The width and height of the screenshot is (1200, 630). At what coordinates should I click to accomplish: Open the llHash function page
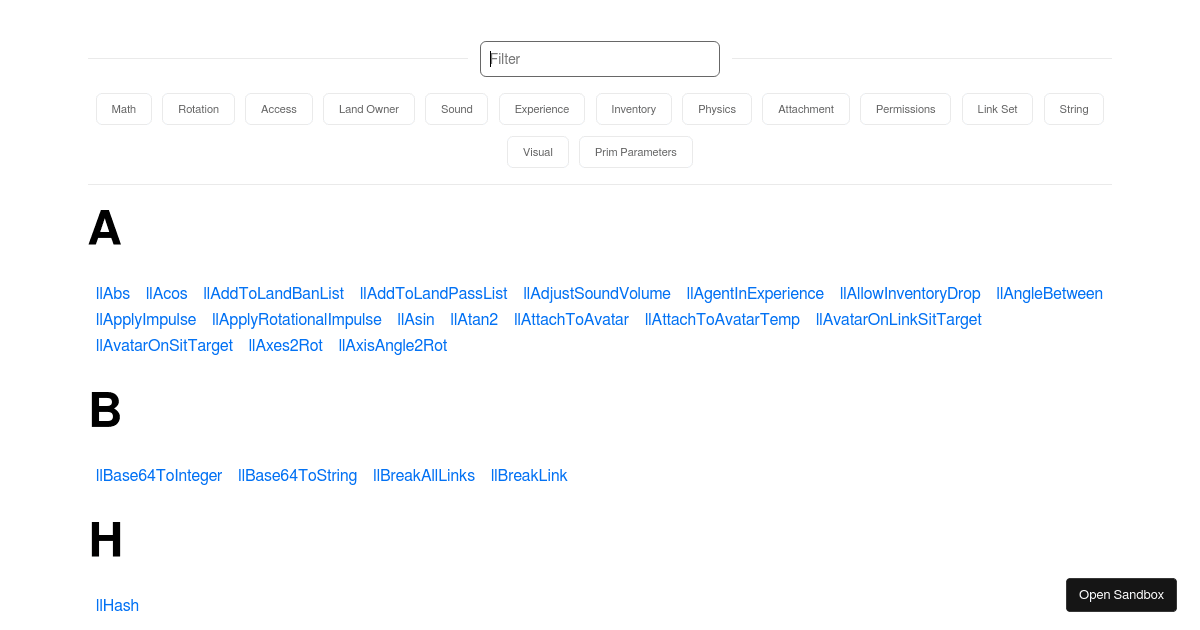pyautogui.click(x=117, y=605)
